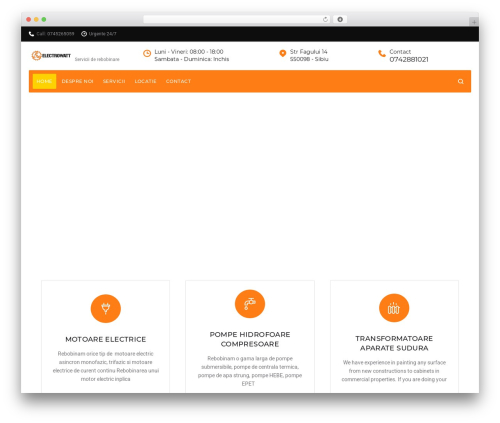Open the Electrowatt logo

point(51,55)
